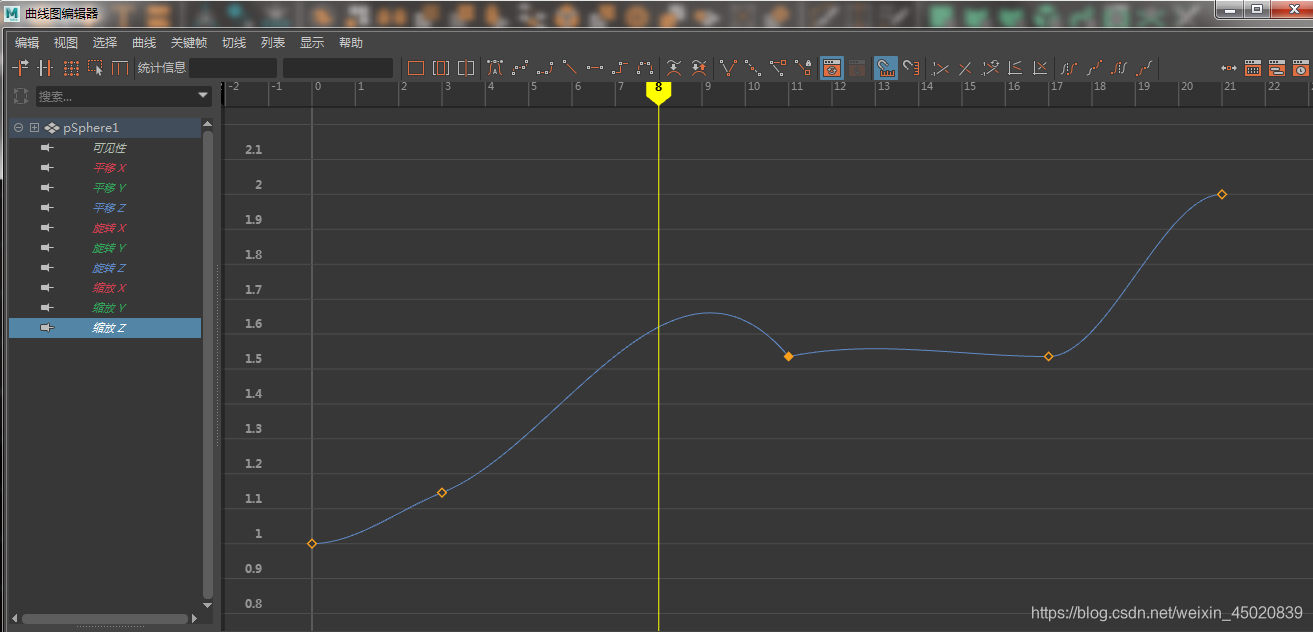Apply Flat tangents

[x=595, y=68]
